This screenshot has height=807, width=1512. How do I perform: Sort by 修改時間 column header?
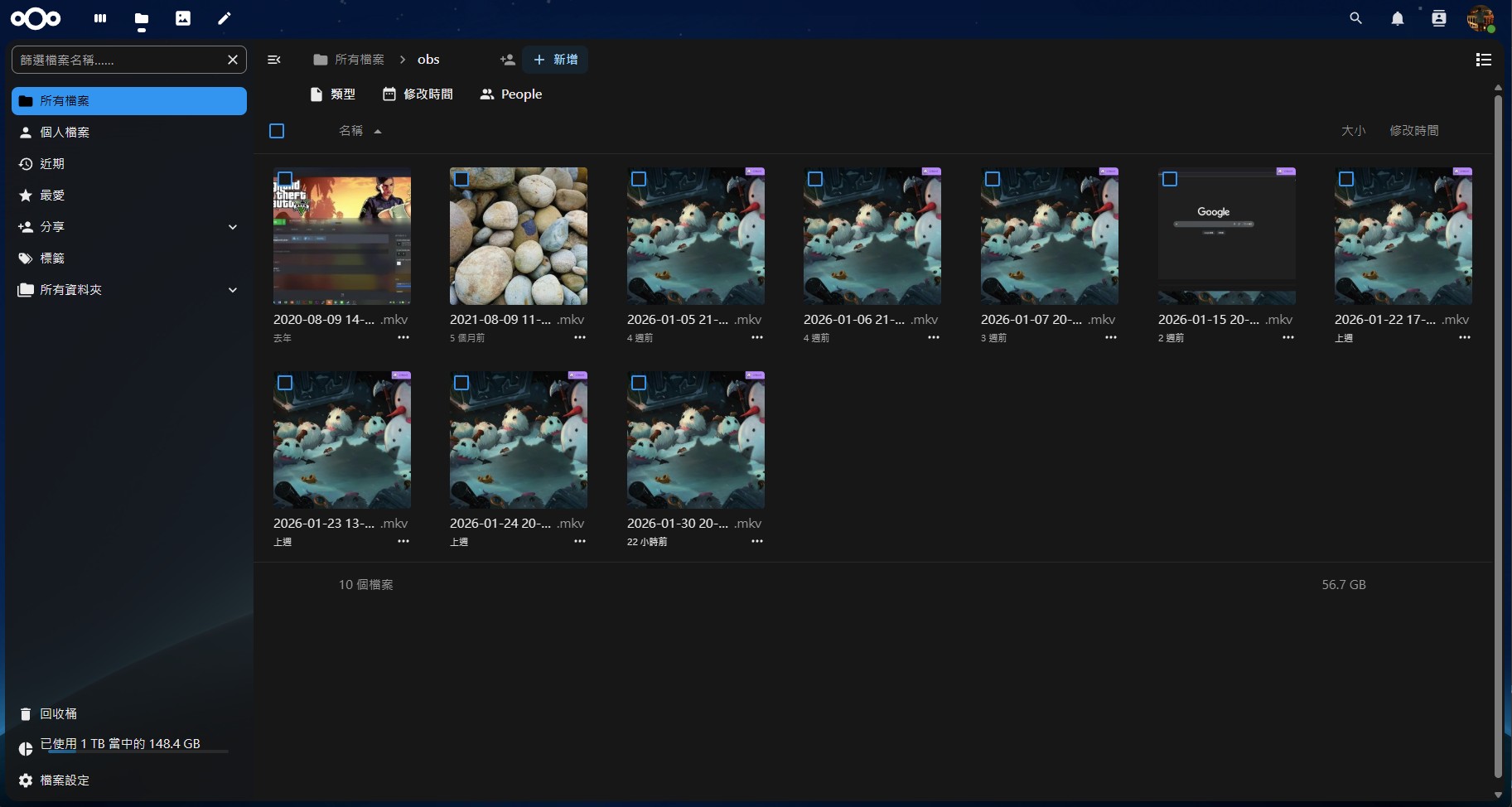coord(1413,131)
